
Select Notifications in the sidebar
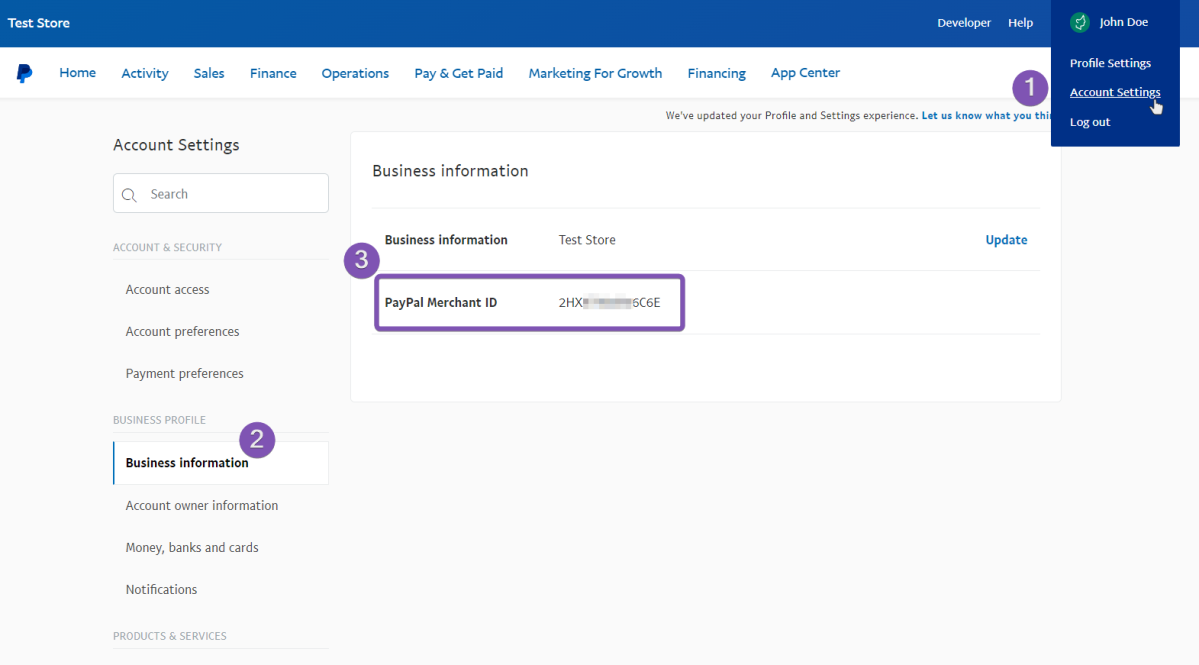[161, 590]
